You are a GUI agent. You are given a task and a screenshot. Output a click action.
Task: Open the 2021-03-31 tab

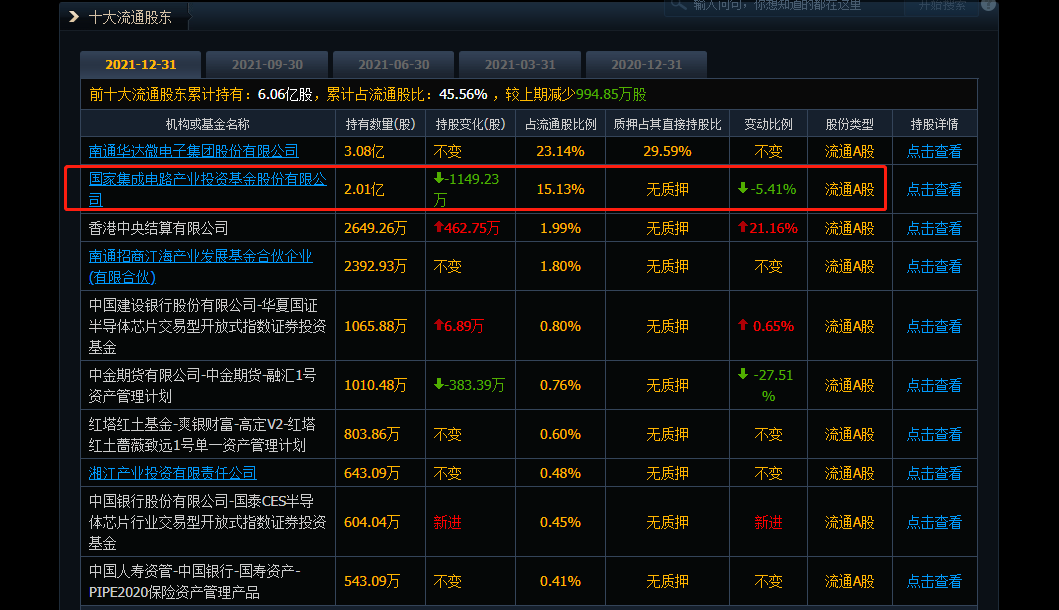click(520, 65)
